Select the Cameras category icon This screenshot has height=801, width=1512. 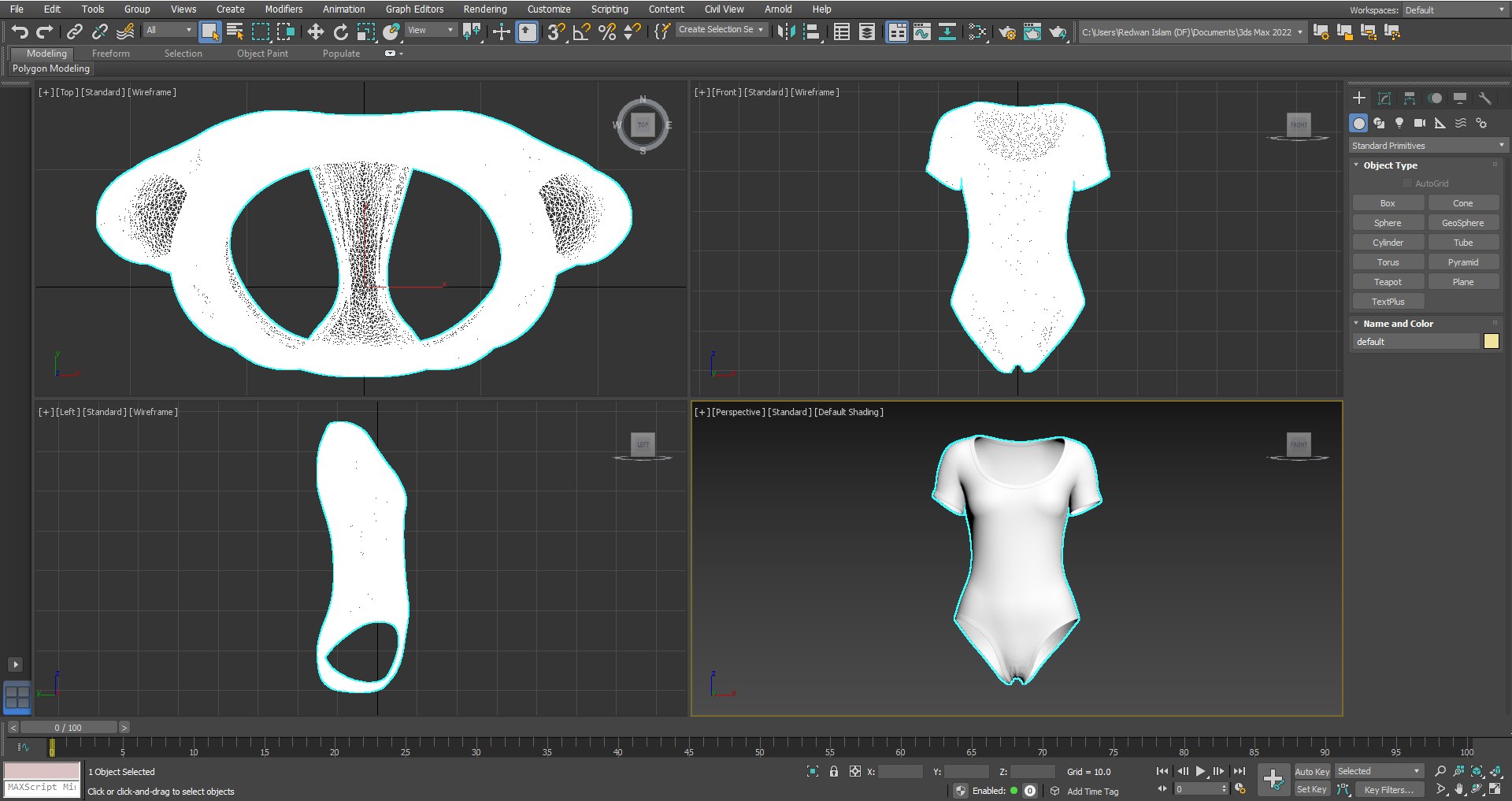point(1420,123)
